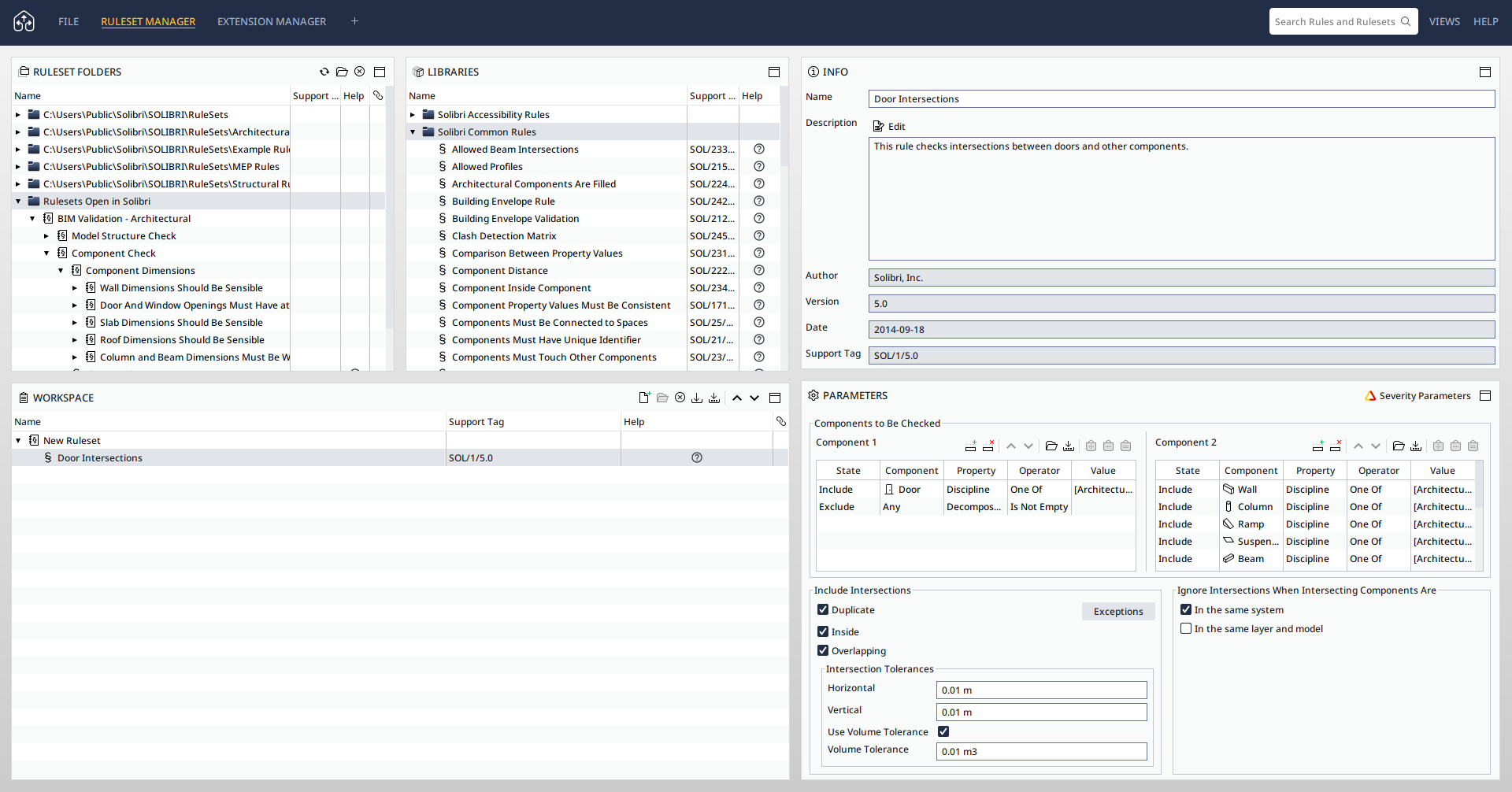
Task: Click the Save icon in Workspace toolbar
Action: click(697, 398)
